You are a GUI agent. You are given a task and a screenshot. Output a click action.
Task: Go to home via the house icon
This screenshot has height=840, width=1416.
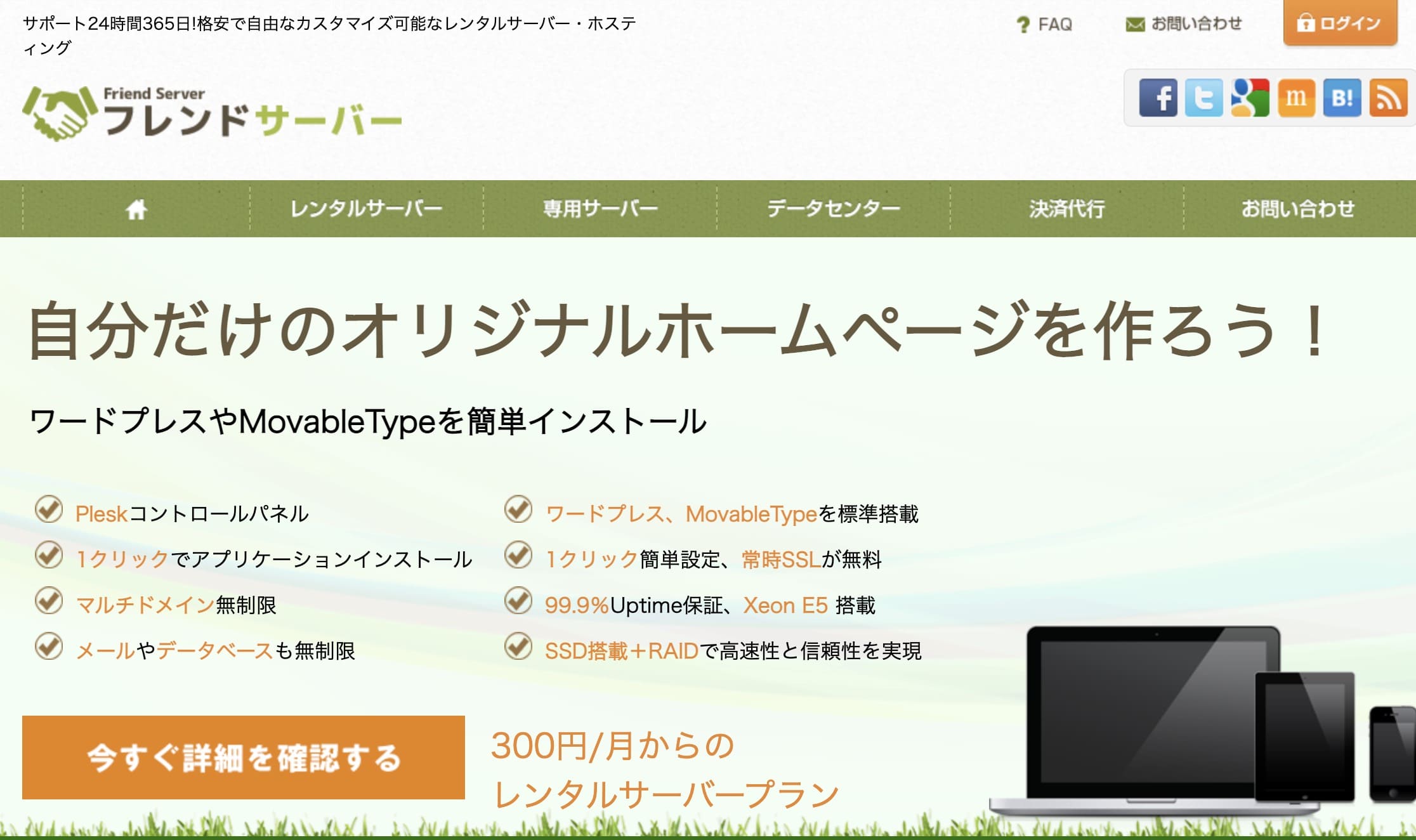pyautogui.click(x=136, y=209)
